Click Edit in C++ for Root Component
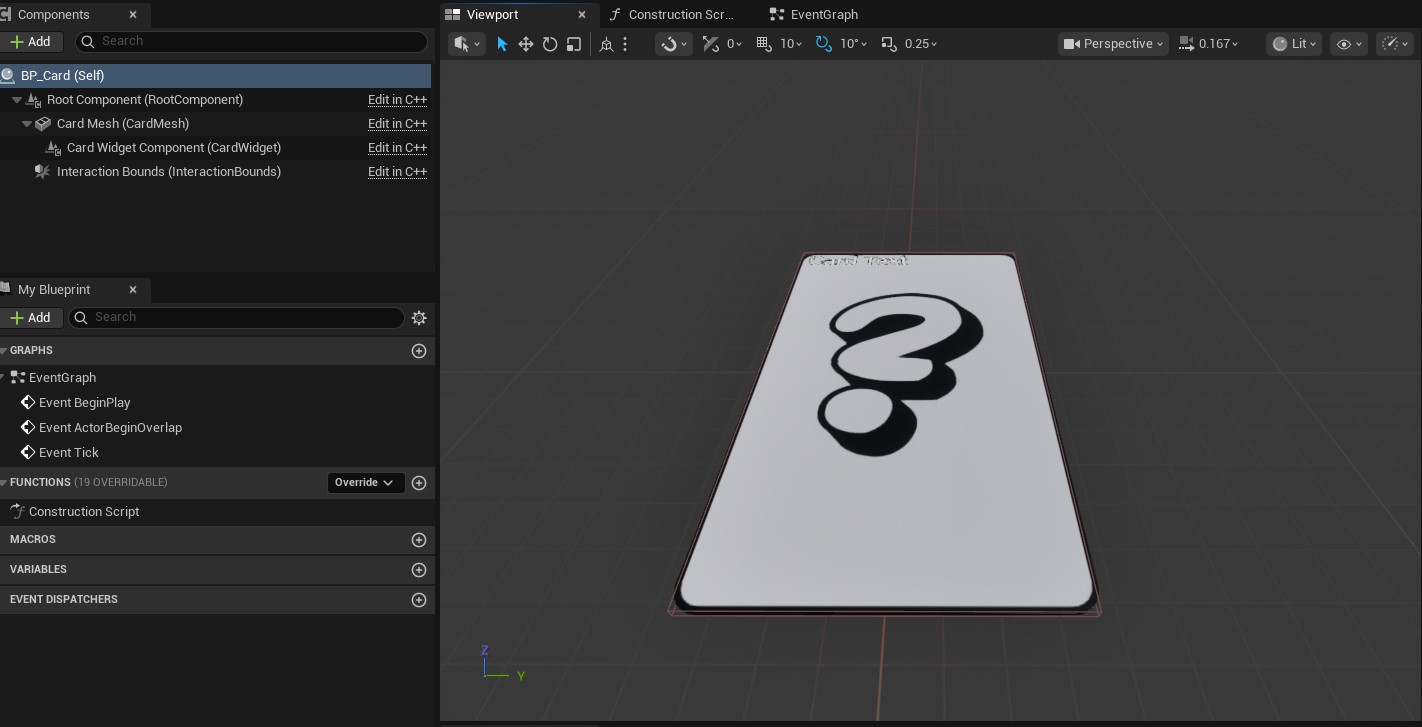Viewport: 1422px width, 727px height. pyautogui.click(x=397, y=100)
